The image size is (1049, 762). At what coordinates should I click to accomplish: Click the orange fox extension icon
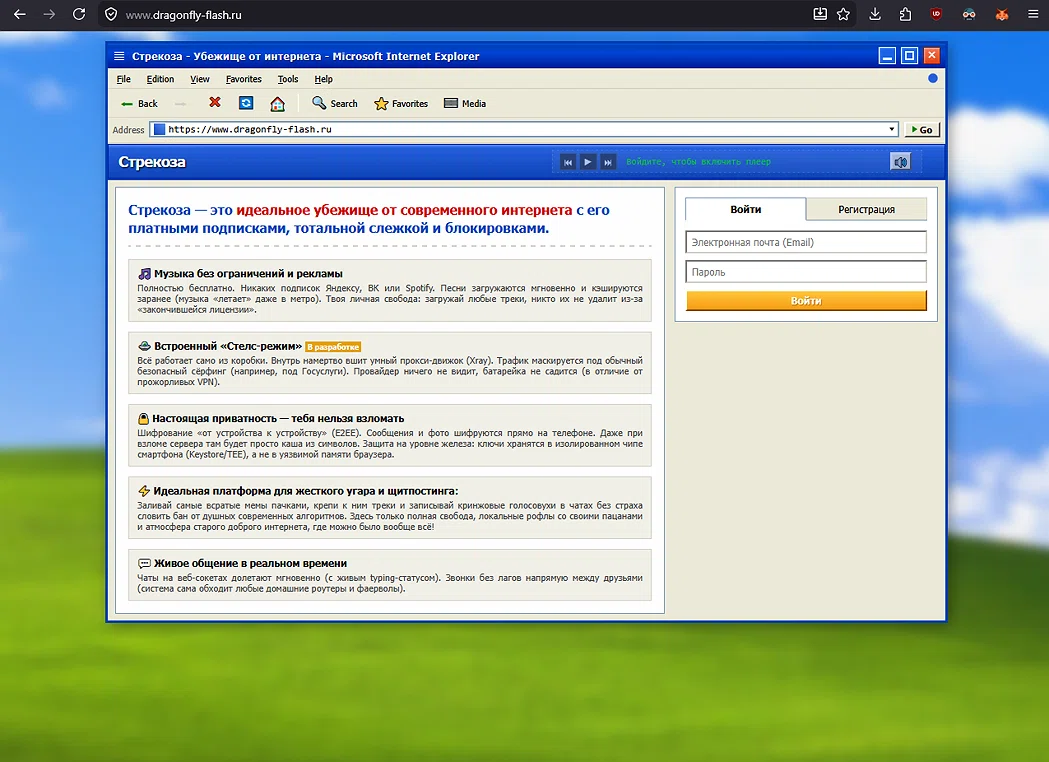[x=1002, y=14]
